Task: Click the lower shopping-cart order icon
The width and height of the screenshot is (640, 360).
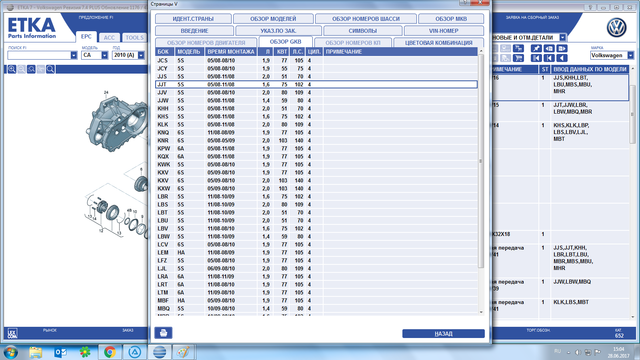Action: pyautogui.click(x=518, y=58)
